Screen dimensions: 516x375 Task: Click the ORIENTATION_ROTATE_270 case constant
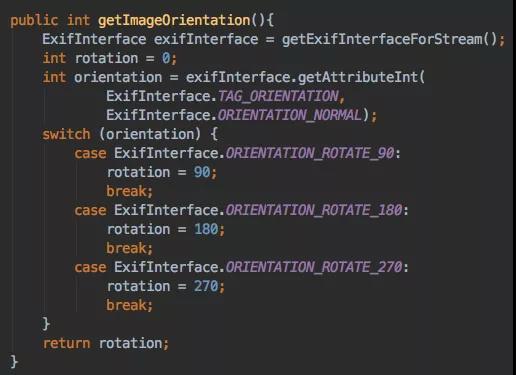pos(314,268)
